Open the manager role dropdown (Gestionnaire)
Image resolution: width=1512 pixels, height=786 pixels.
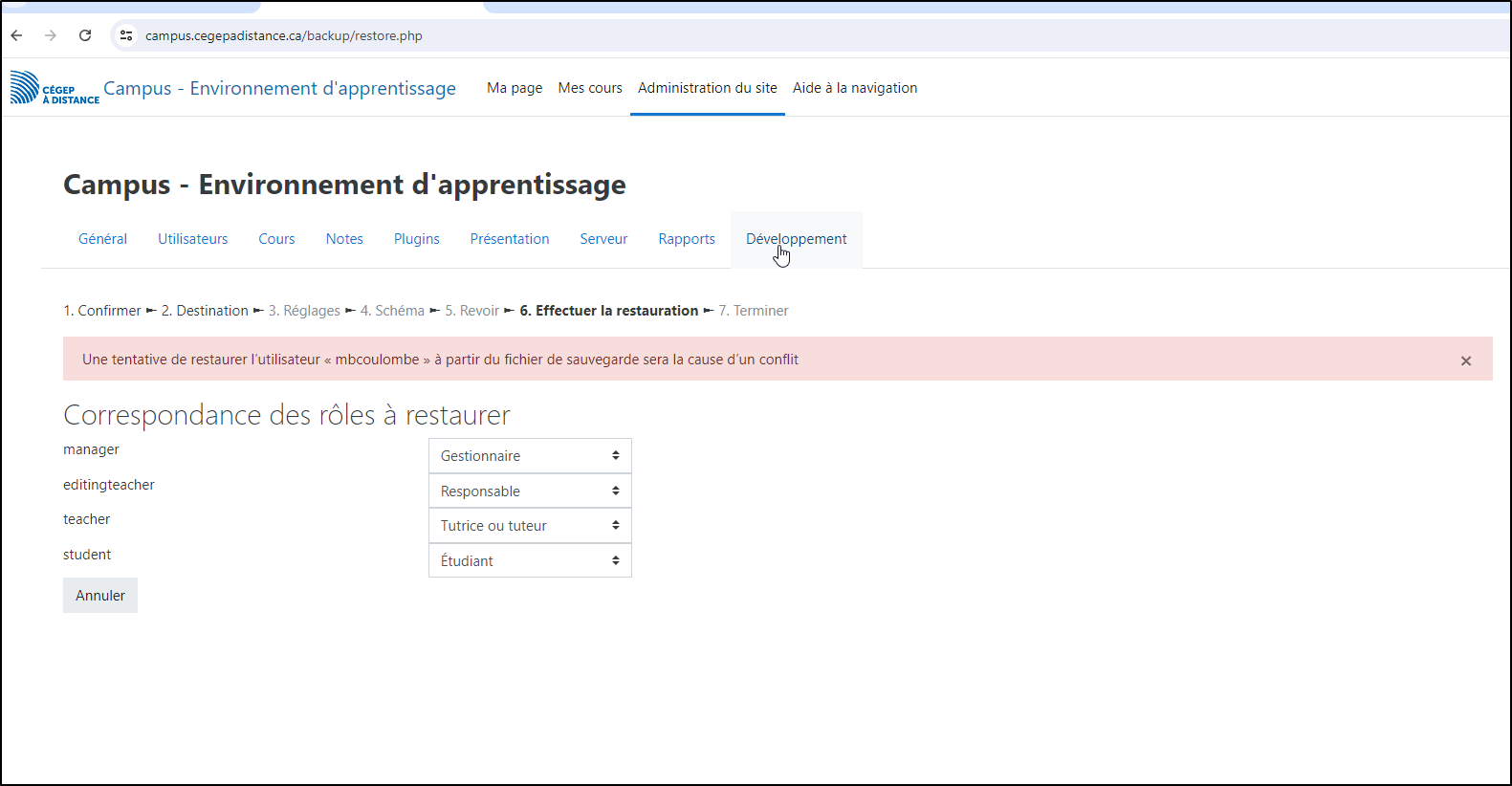click(x=530, y=456)
